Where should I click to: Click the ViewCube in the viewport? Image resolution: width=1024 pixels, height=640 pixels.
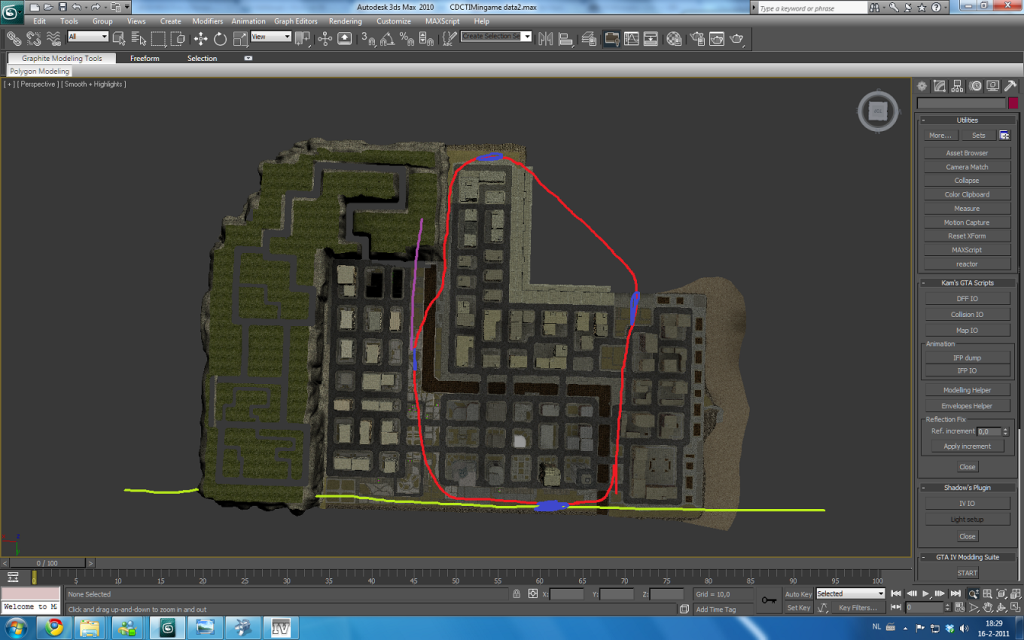[878, 111]
